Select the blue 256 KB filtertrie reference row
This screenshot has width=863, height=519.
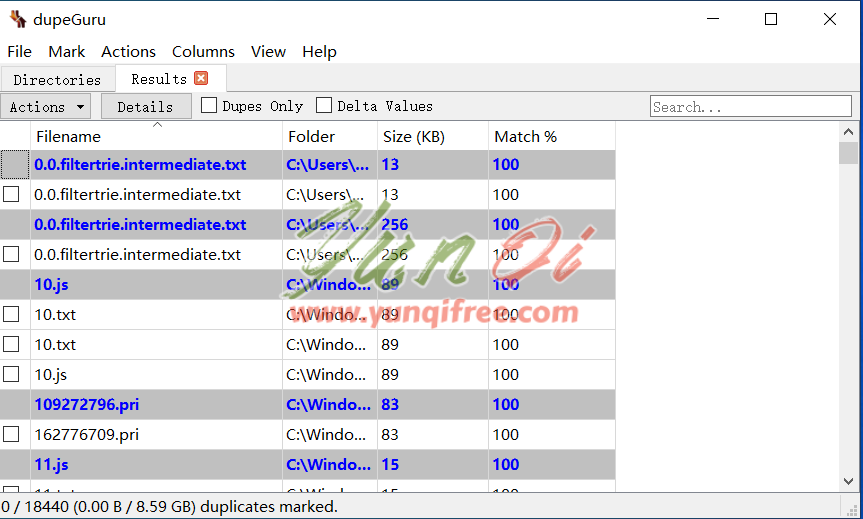pyautogui.click(x=308, y=225)
